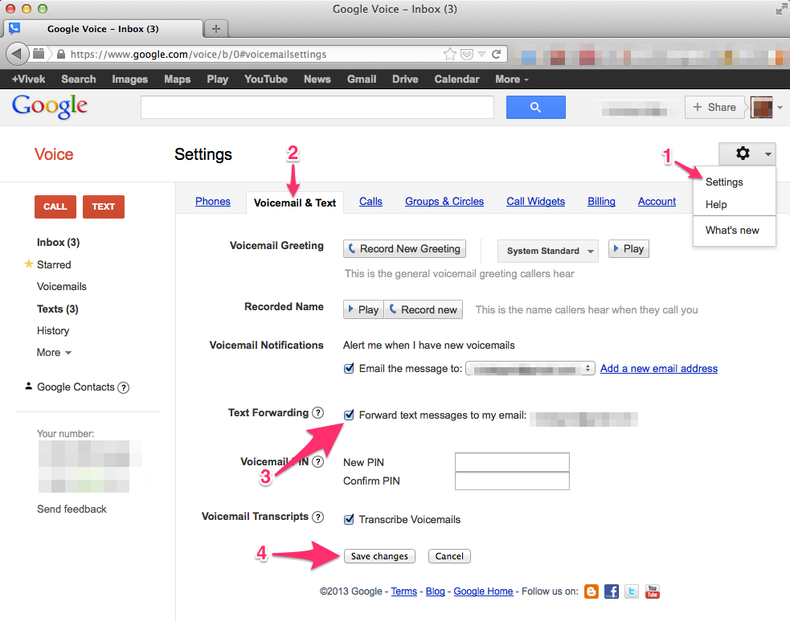The width and height of the screenshot is (790, 622).
Task: Click the blue search magnifier button
Action: click(x=536, y=107)
